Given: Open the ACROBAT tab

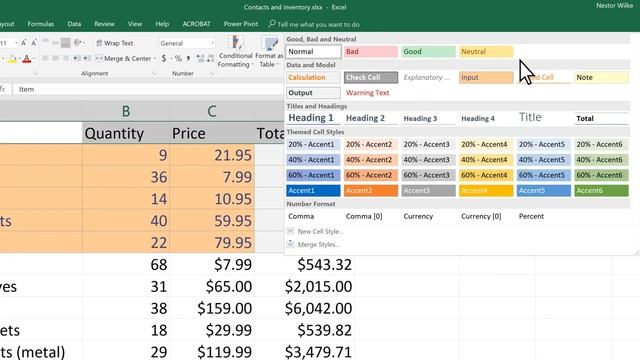Looking at the screenshot, I should point(196,24).
